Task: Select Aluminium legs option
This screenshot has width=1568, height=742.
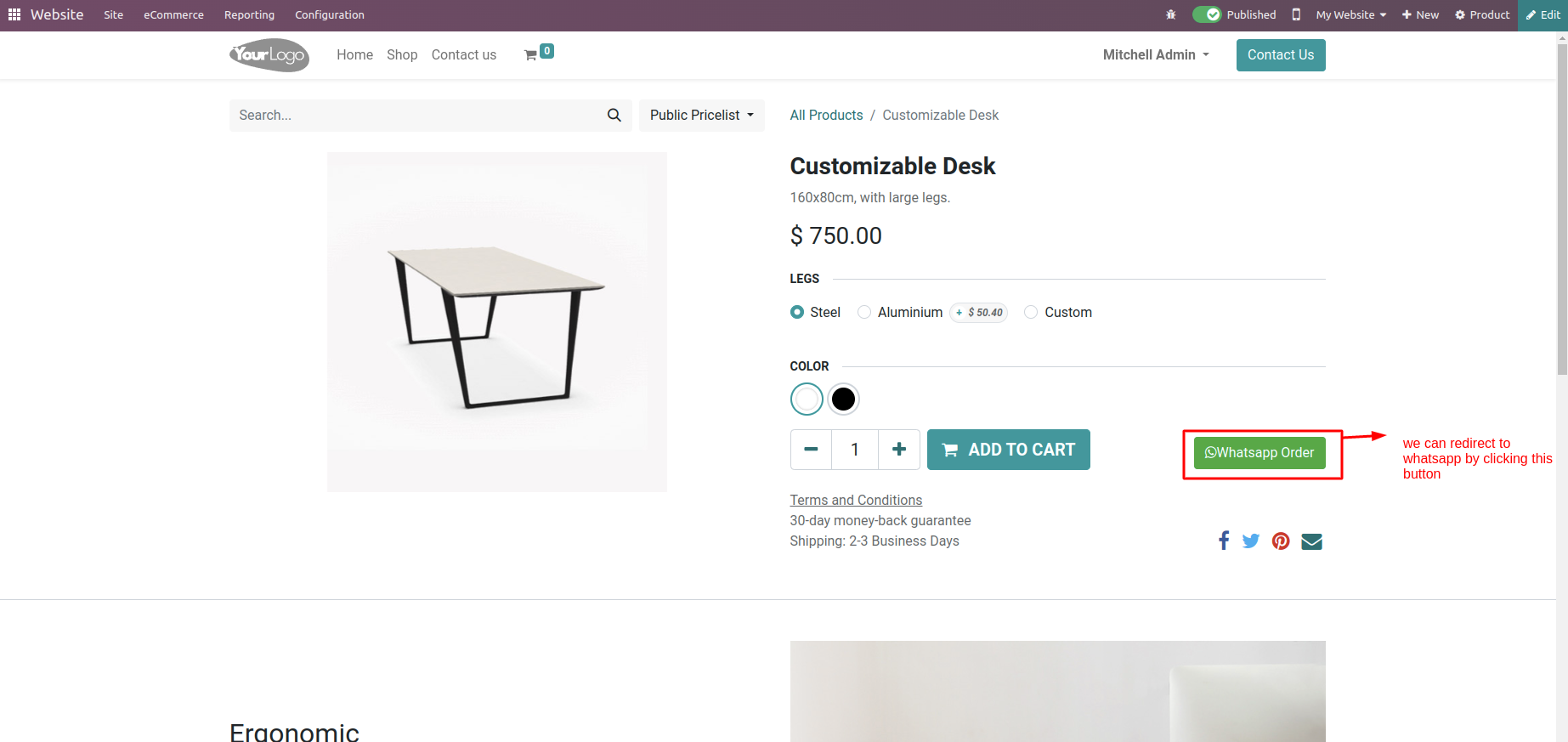Action: point(864,312)
